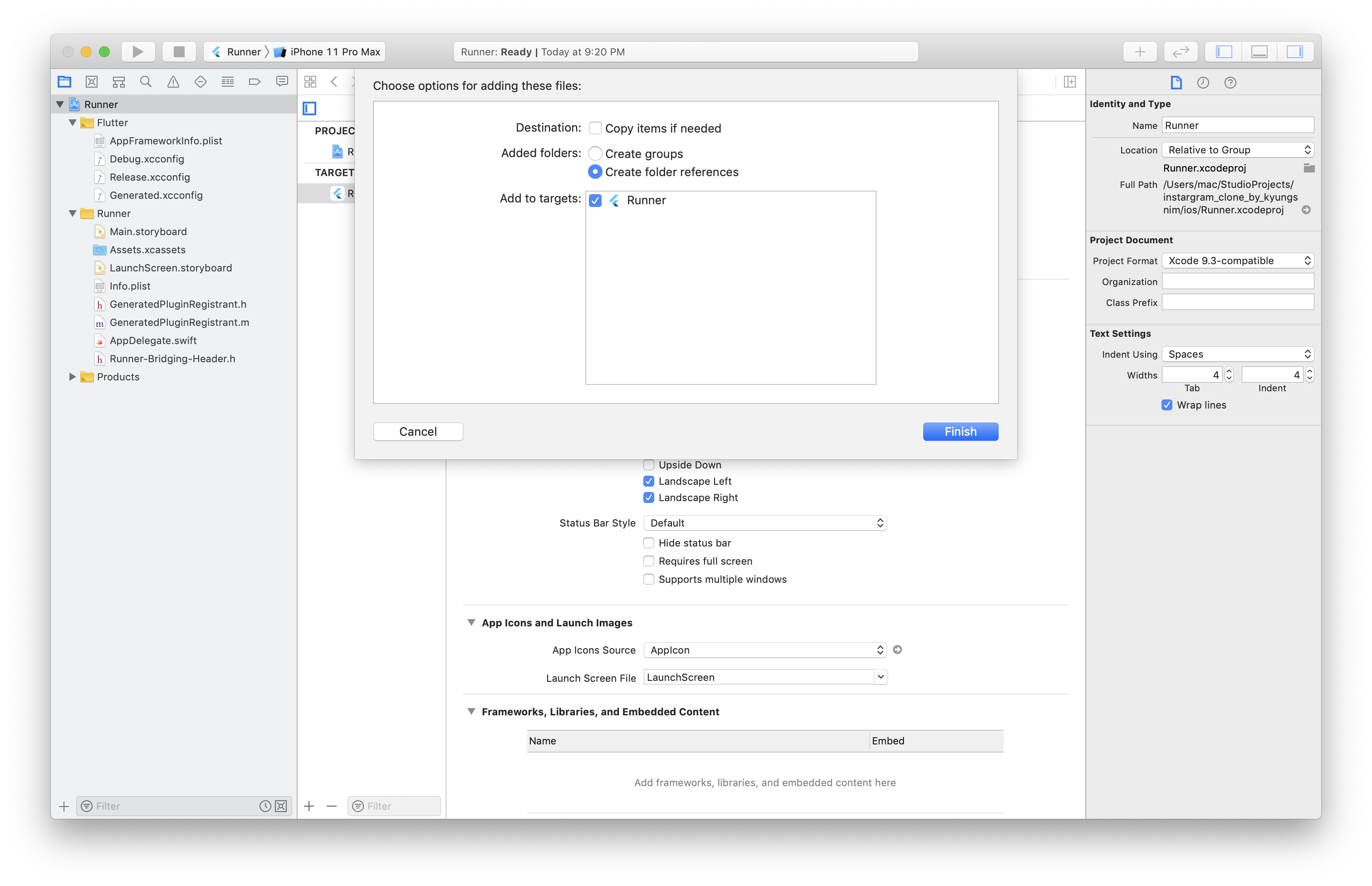Screen dimensions: 1372x886
Task: Expand the Products folder
Action: coord(73,377)
